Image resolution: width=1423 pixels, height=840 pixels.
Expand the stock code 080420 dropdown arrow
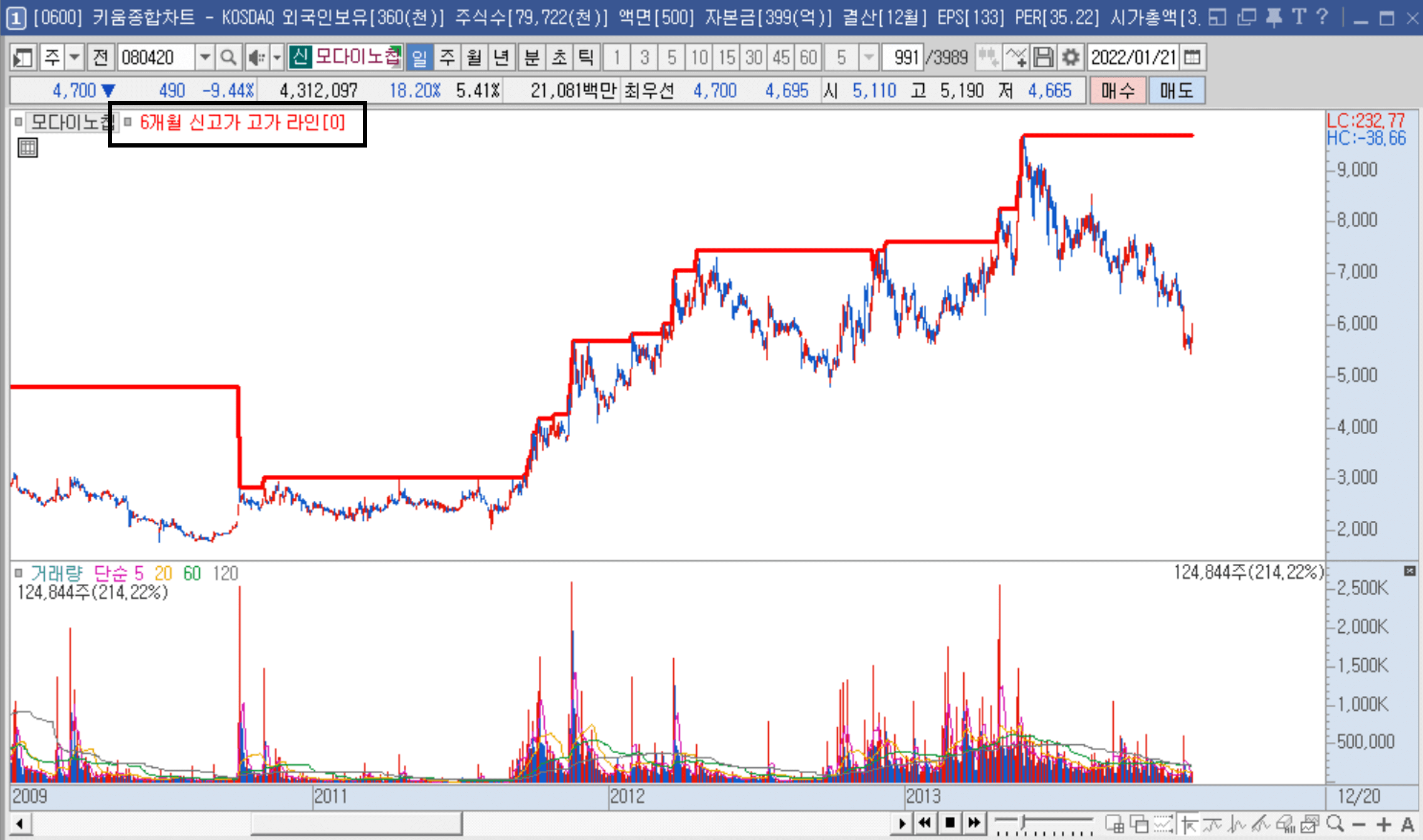point(205,57)
